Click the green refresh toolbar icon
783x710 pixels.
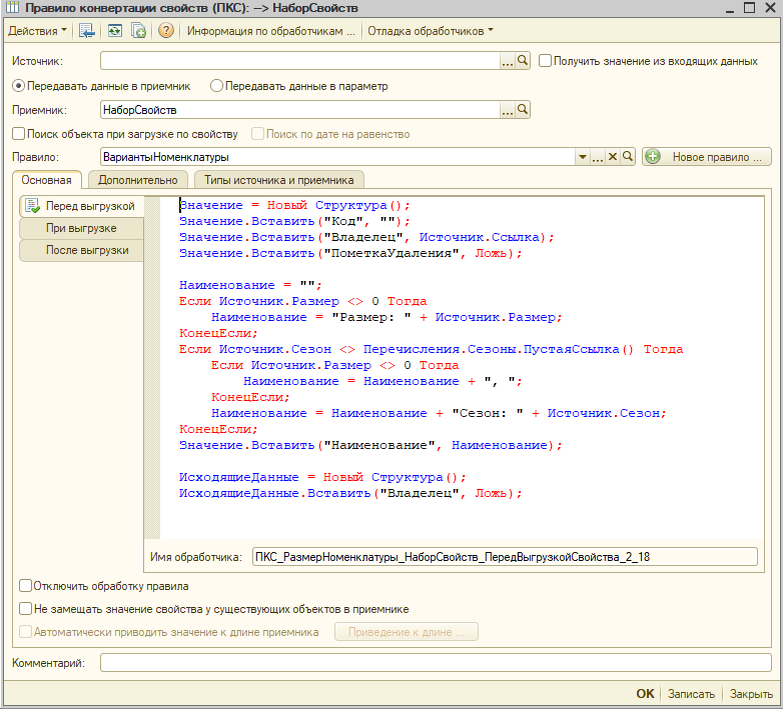click(x=115, y=31)
